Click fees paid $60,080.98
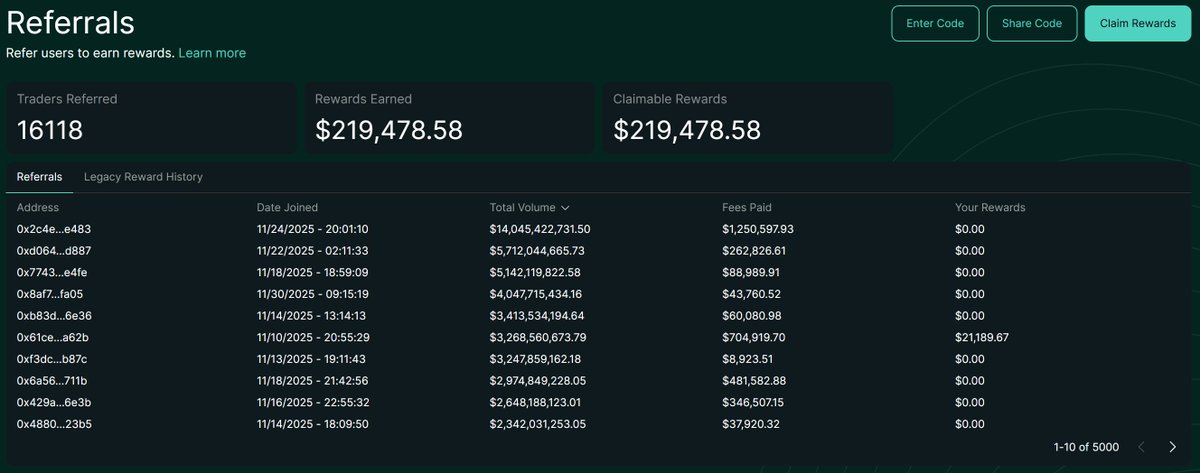Viewport: 1200px width, 473px height. [752, 316]
